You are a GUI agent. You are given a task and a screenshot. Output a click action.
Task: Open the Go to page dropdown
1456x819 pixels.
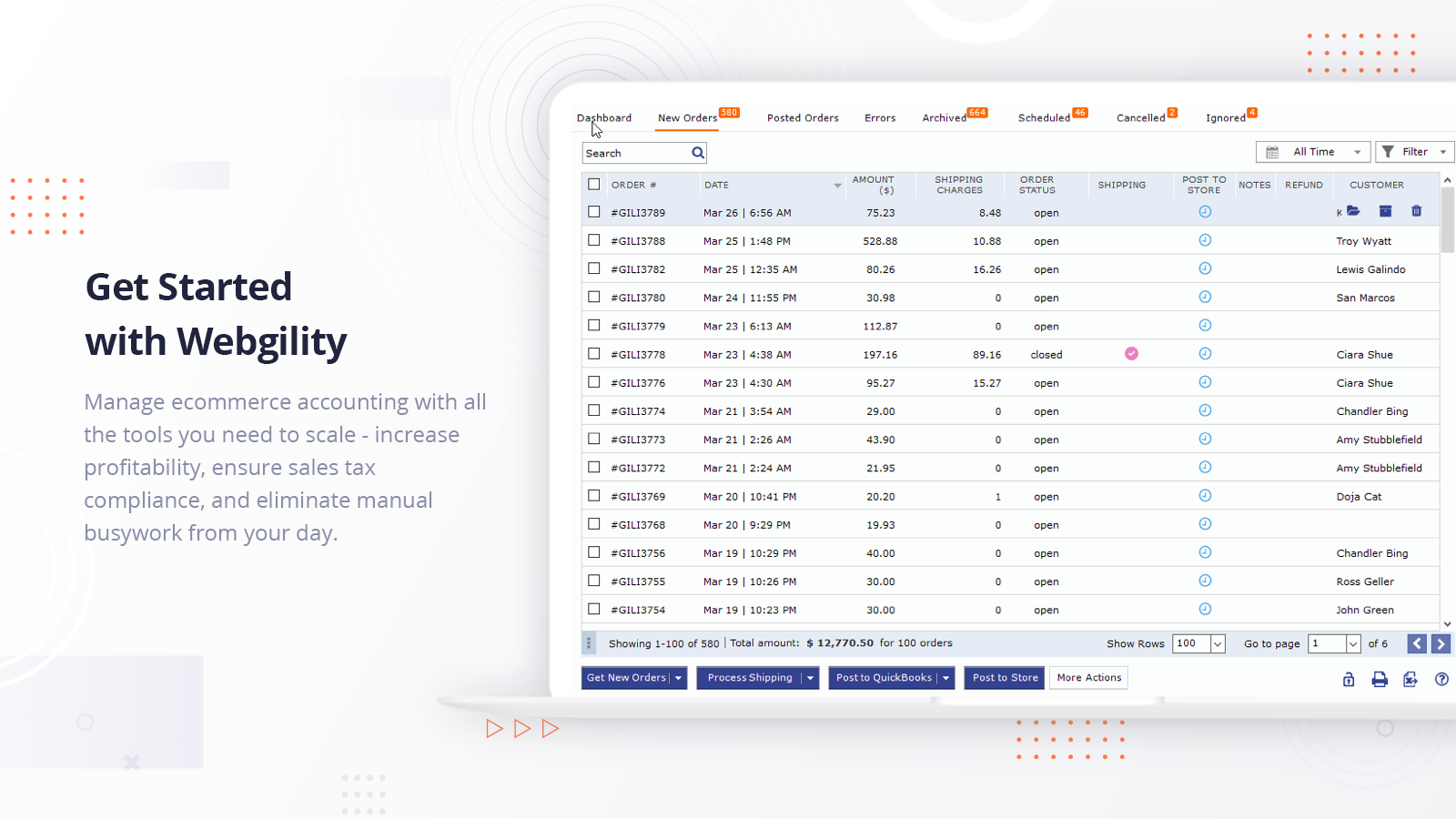point(1334,643)
